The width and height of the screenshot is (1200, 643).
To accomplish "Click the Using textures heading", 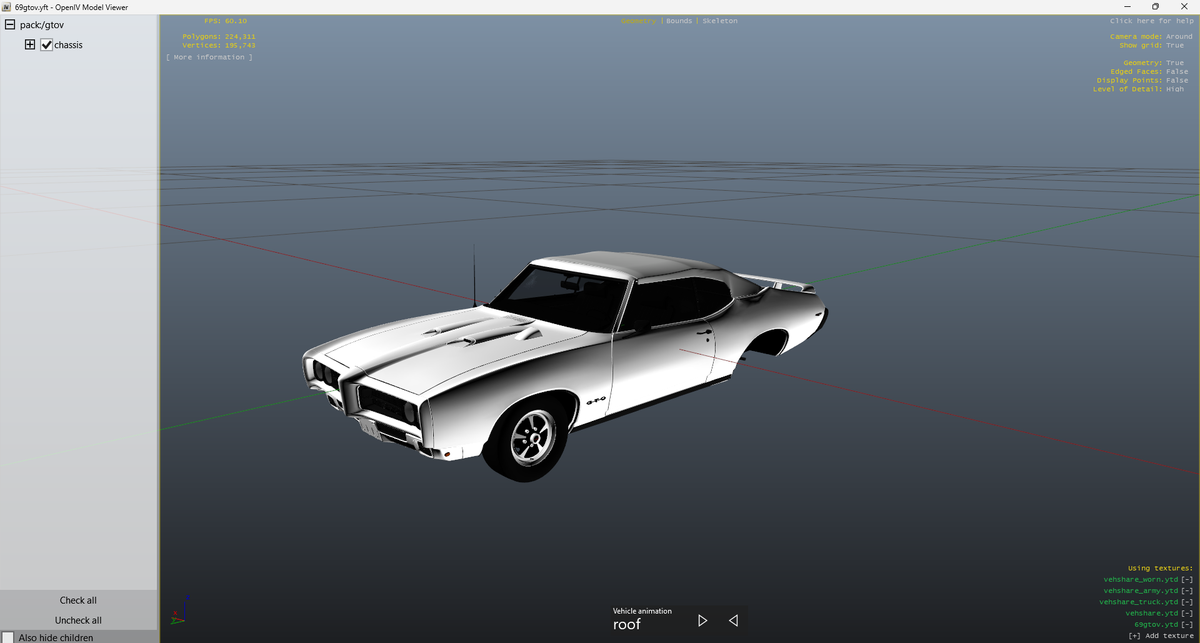I will 1160,568.
